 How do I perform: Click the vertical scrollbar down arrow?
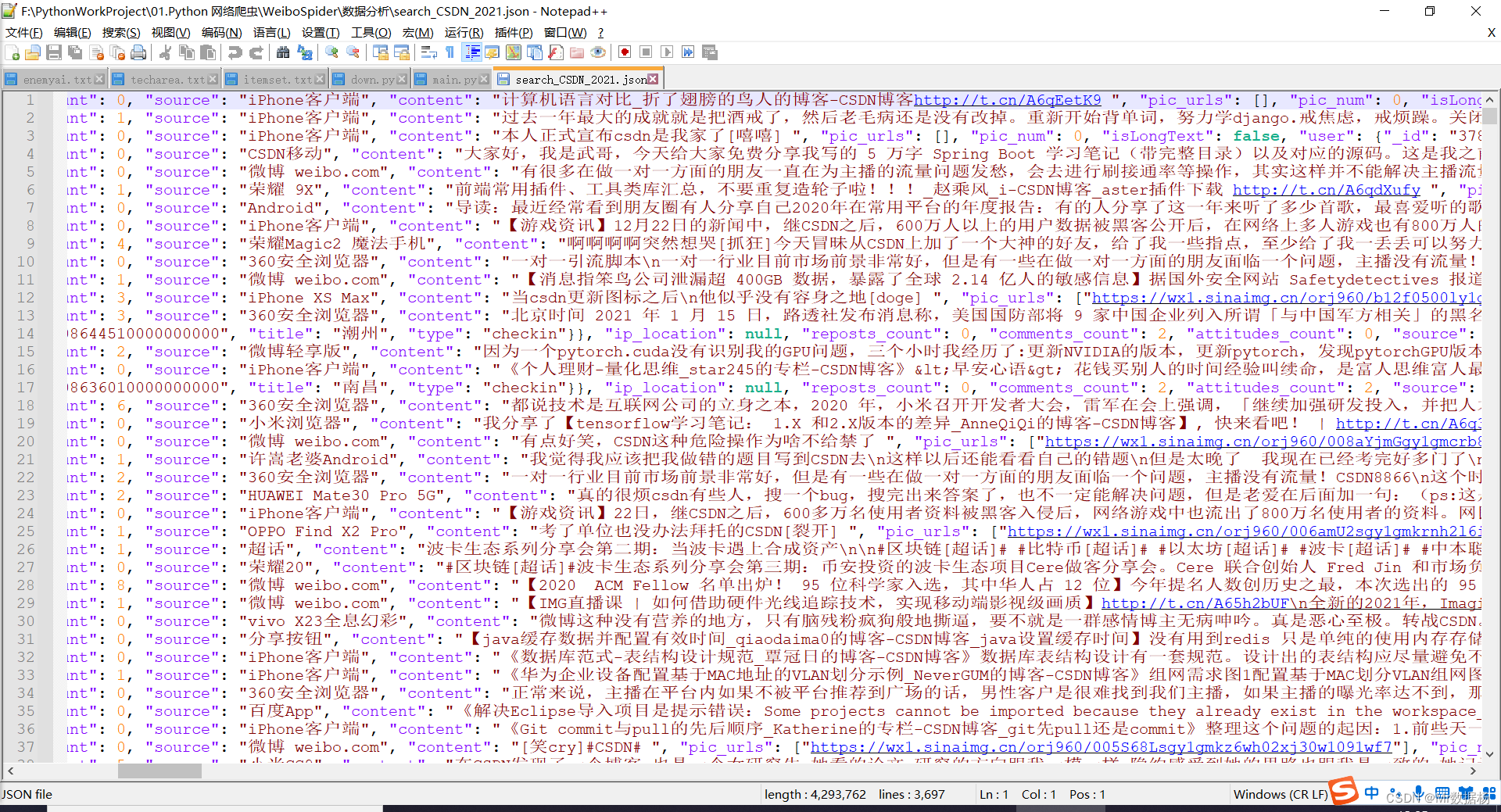tap(1489, 754)
